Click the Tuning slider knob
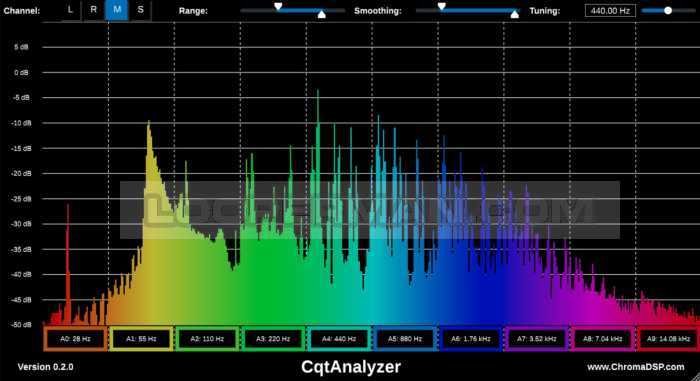Screen dimensions: 700x381 pos(668,10)
